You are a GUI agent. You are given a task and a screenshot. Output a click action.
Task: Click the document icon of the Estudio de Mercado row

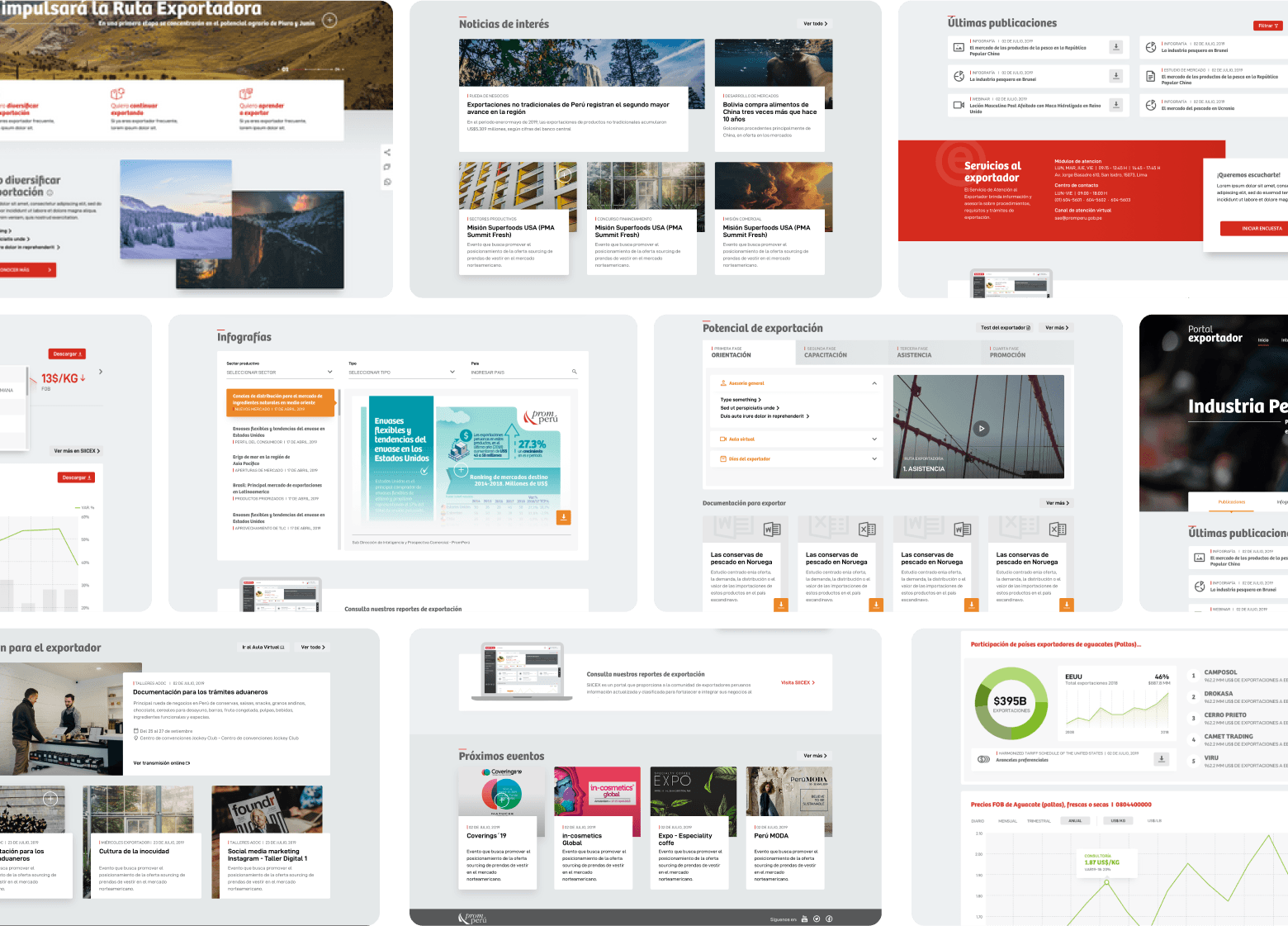[x=1151, y=77]
